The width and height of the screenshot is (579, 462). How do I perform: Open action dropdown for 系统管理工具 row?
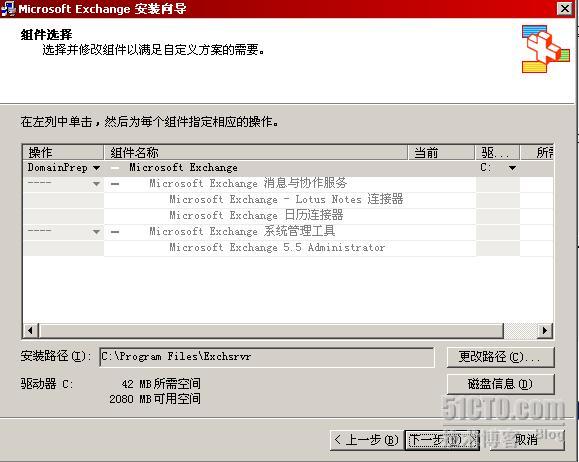click(x=96, y=232)
